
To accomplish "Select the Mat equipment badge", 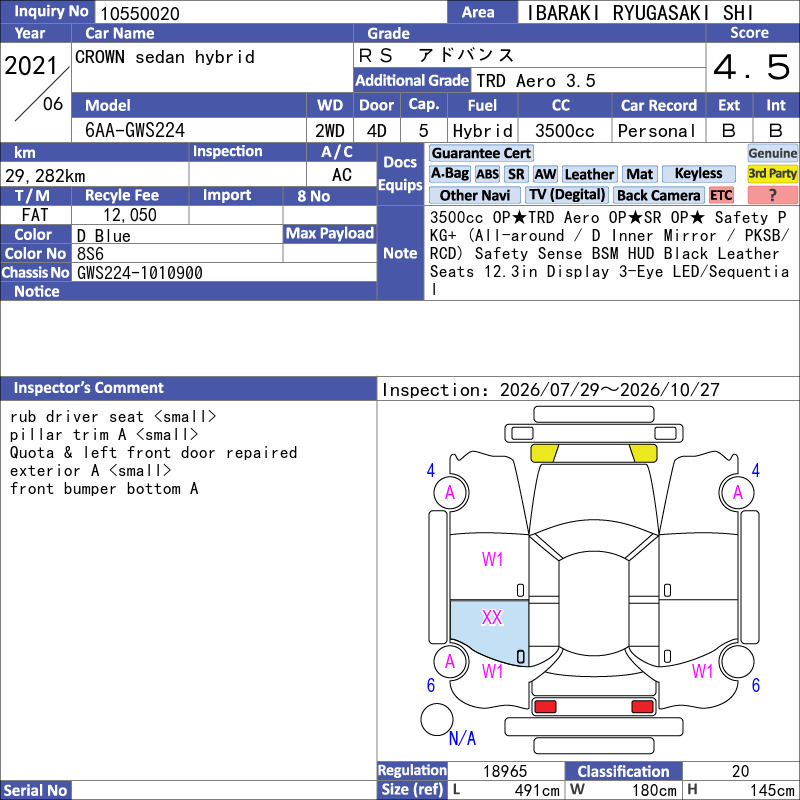I will [639, 174].
